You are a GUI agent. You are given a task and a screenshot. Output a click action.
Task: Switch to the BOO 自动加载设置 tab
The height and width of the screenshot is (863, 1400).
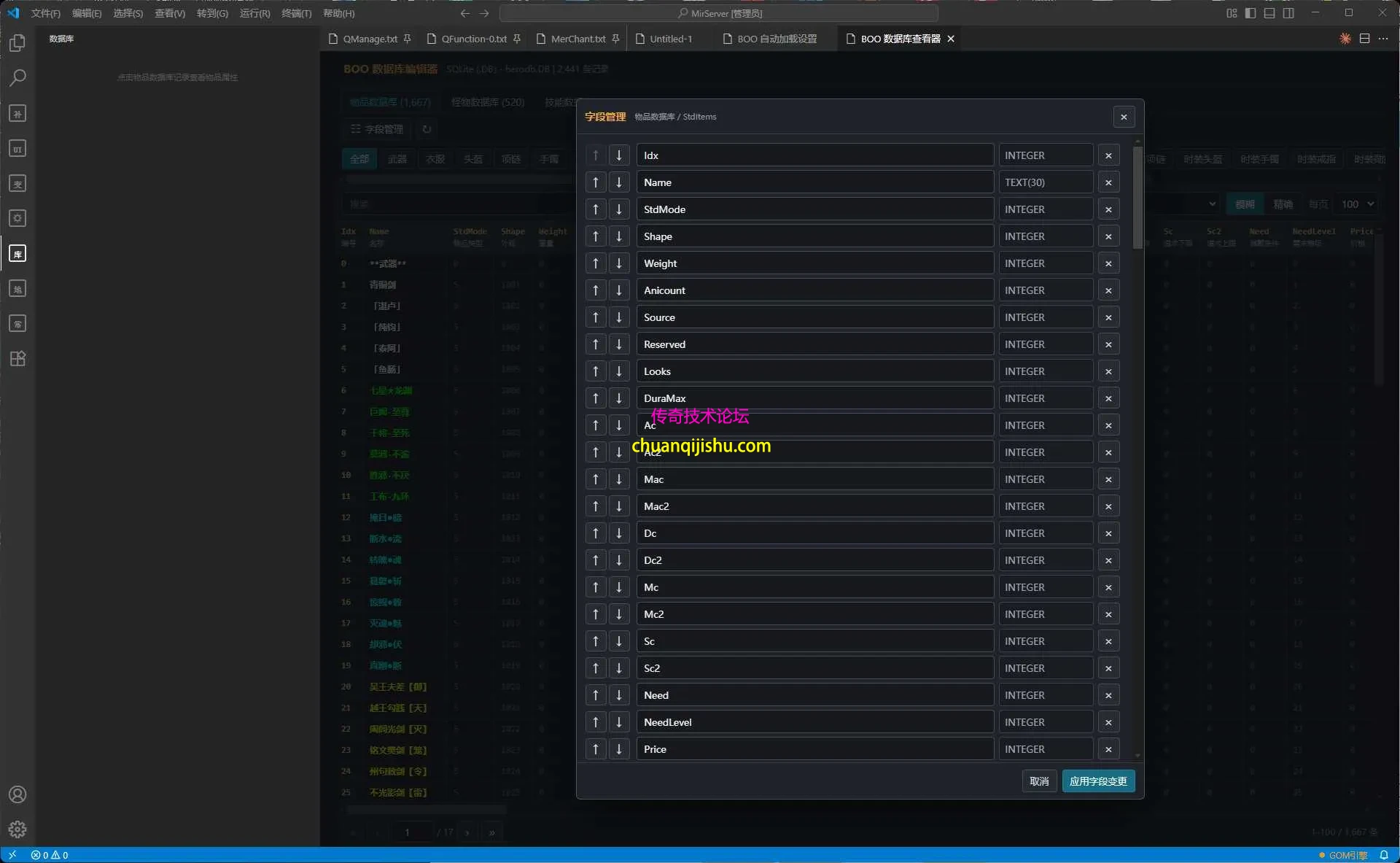click(x=777, y=39)
